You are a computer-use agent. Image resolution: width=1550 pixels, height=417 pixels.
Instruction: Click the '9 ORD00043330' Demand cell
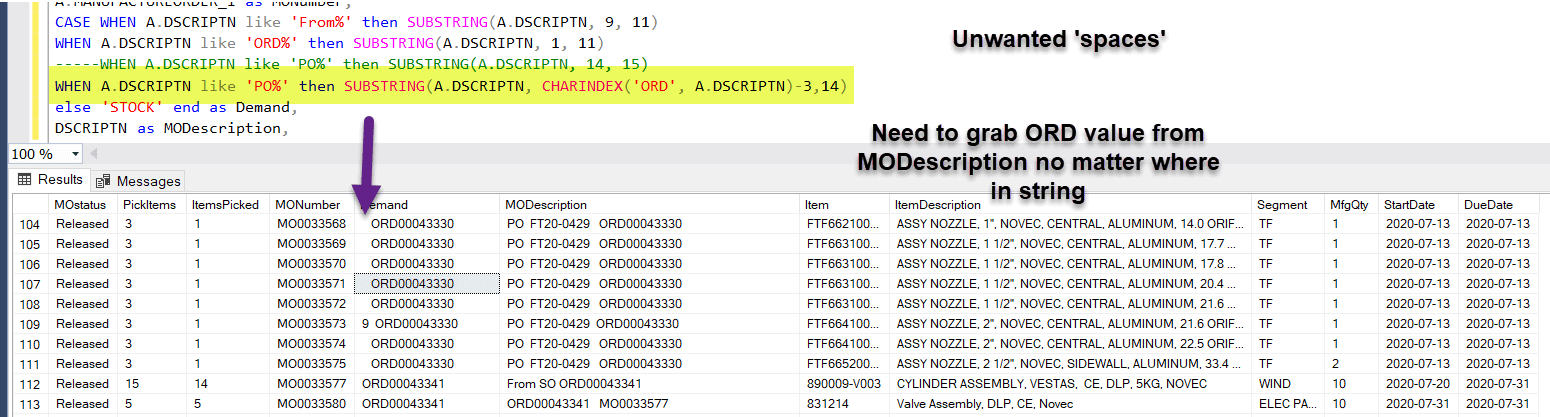tap(410, 324)
